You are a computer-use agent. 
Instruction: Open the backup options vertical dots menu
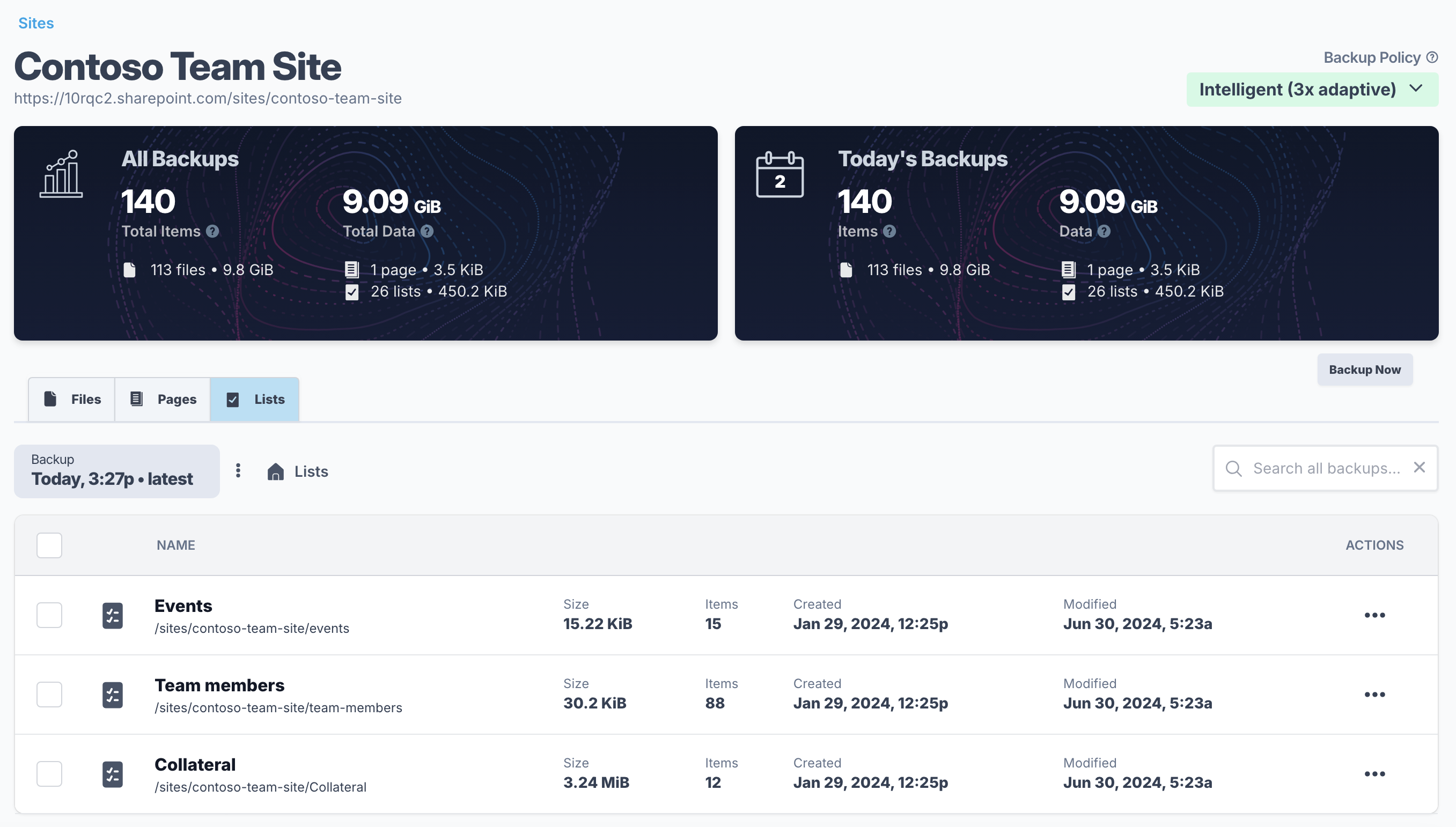pos(238,471)
